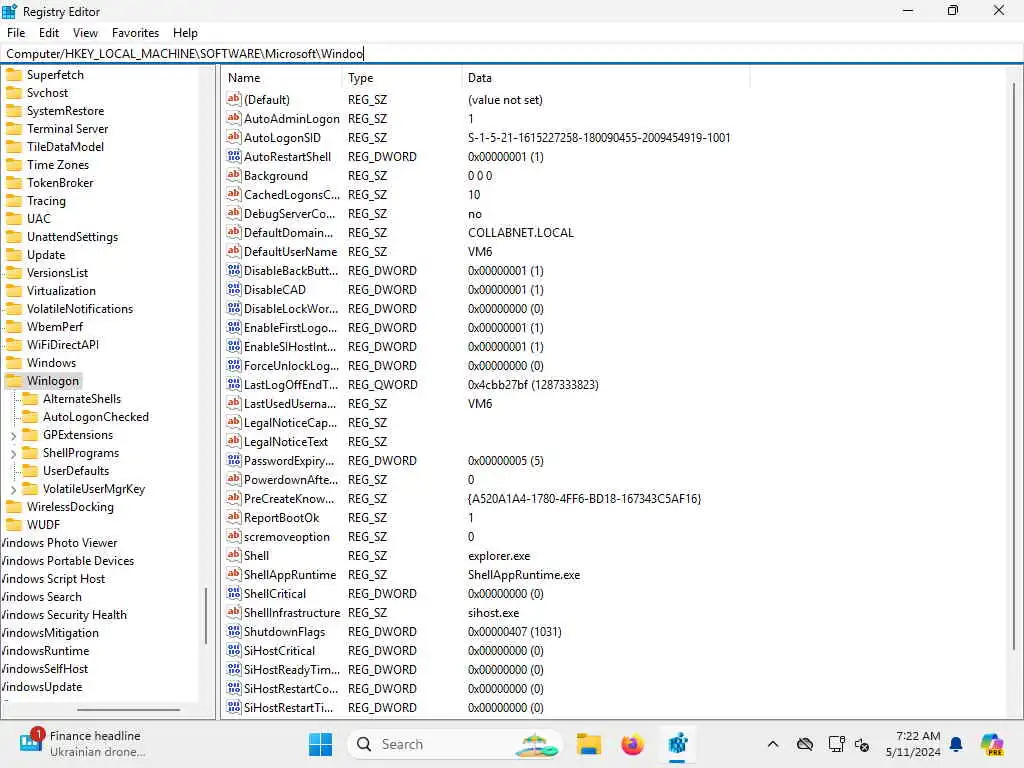Click the values pane vertical scrollbar
This screenshot has width=1024, height=768.
[x=1014, y=366]
